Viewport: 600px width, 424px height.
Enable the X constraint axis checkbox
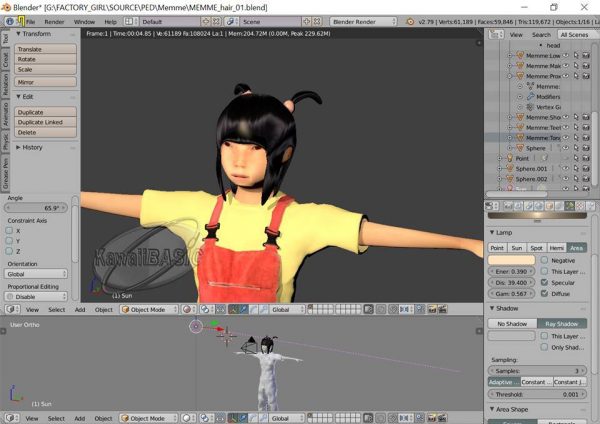click(x=10, y=231)
